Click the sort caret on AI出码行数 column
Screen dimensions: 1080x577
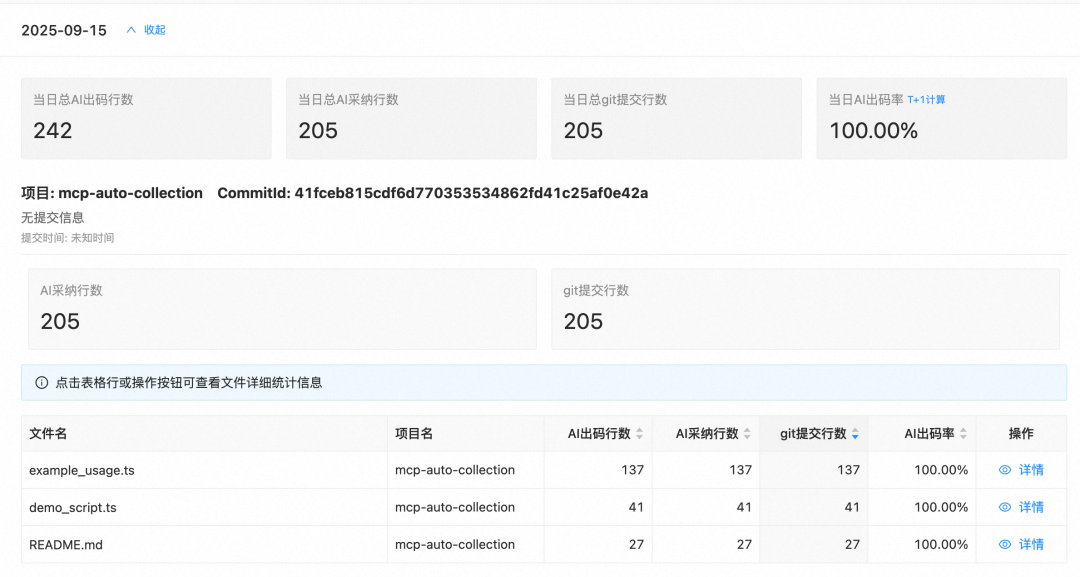(x=639, y=433)
